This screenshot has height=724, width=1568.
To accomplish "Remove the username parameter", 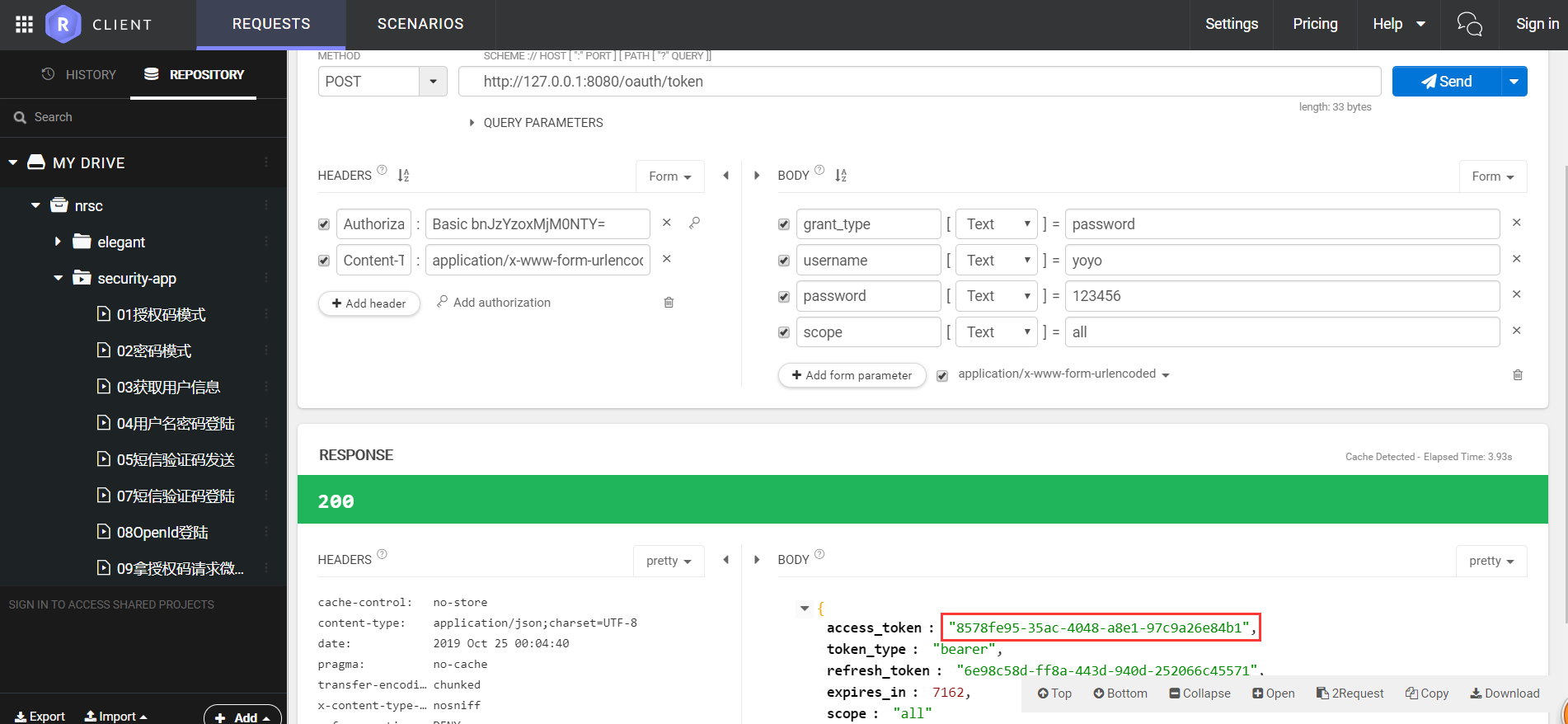I will (x=1516, y=259).
